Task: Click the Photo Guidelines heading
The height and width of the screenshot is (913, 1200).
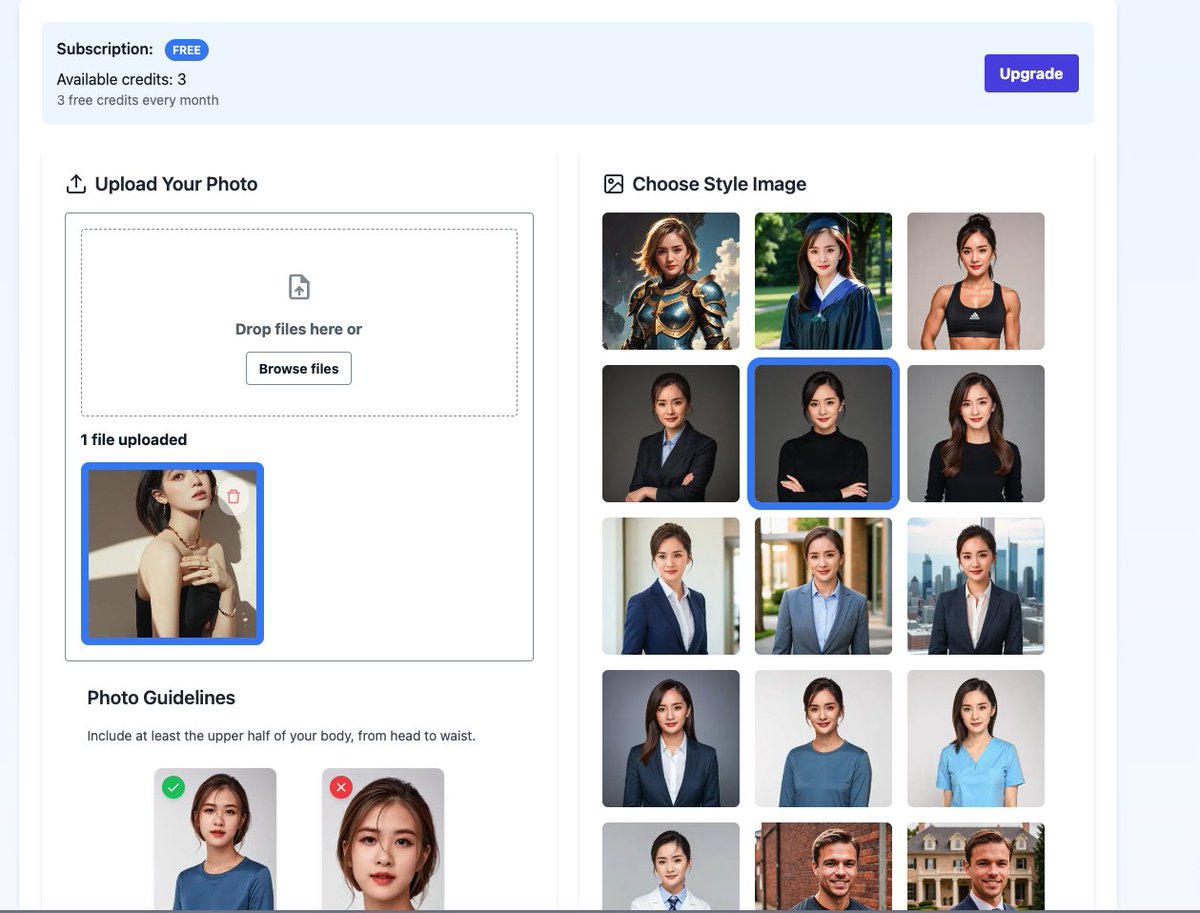Action: [161, 697]
